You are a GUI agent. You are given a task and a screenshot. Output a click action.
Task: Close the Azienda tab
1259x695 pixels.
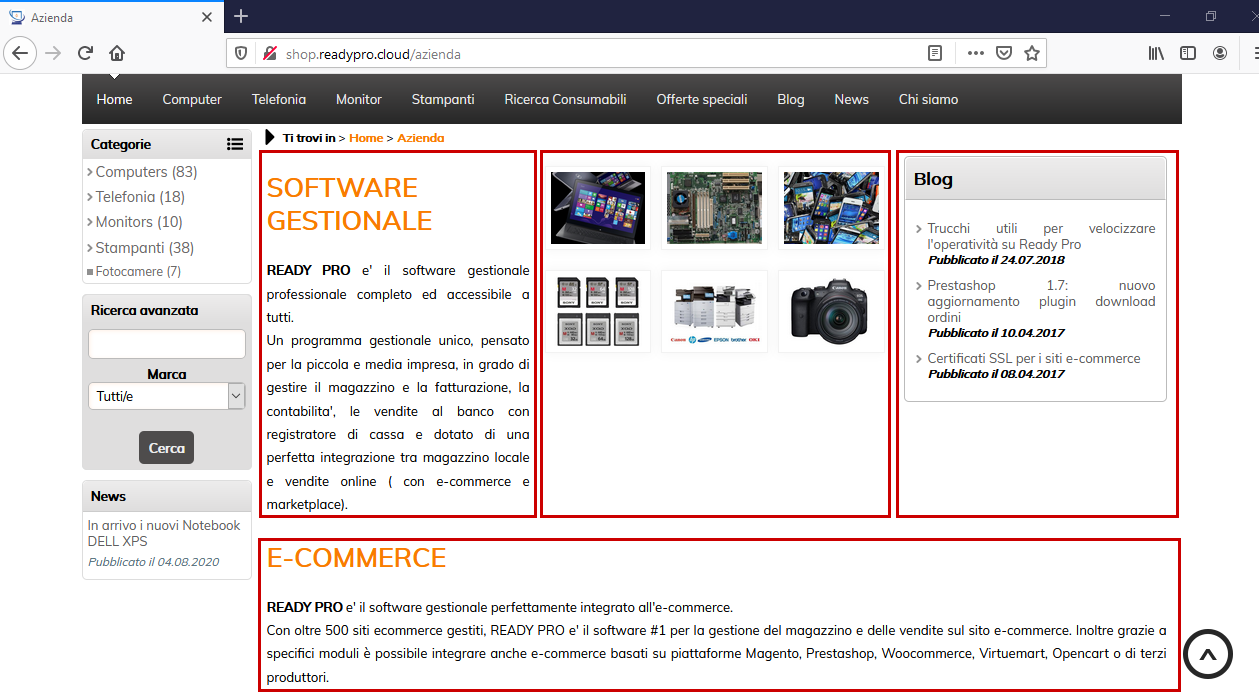(207, 18)
